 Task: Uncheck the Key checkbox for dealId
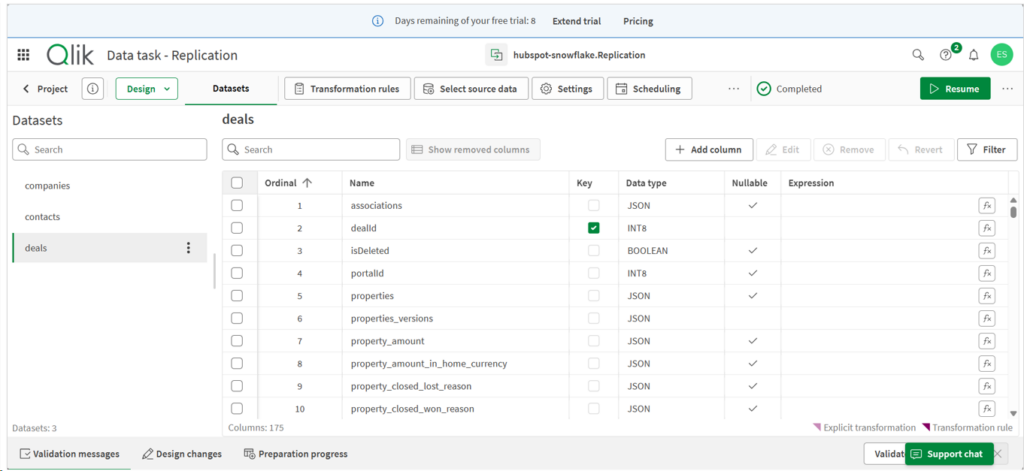(594, 228)
